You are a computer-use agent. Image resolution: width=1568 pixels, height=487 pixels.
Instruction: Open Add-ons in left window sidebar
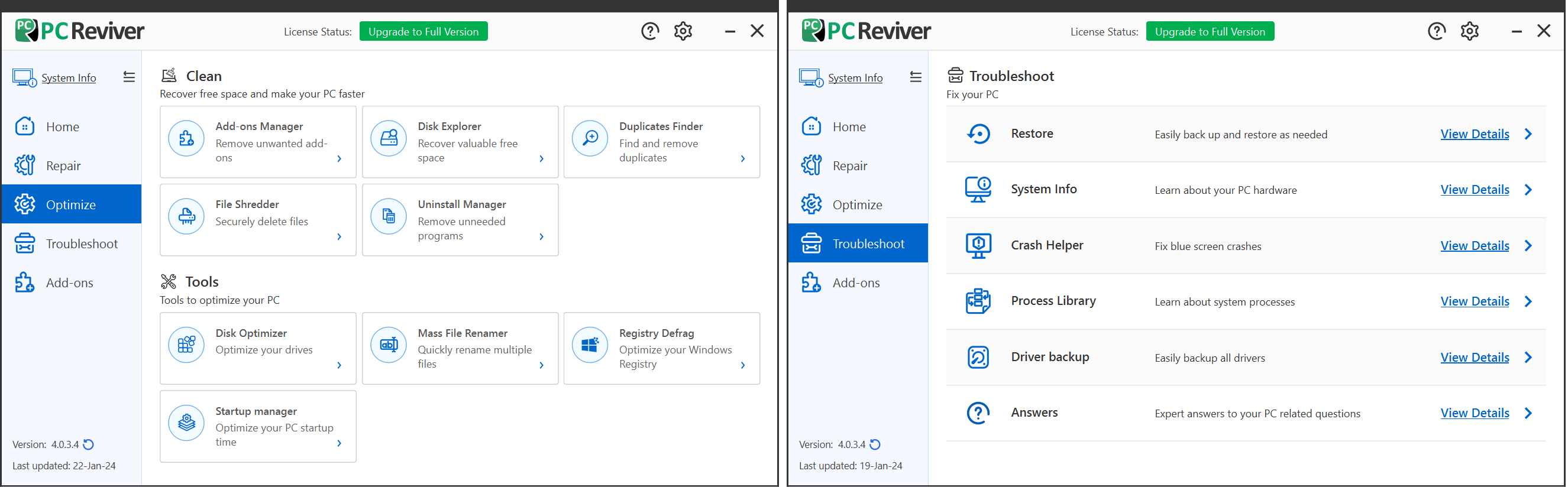coord(72,282)
